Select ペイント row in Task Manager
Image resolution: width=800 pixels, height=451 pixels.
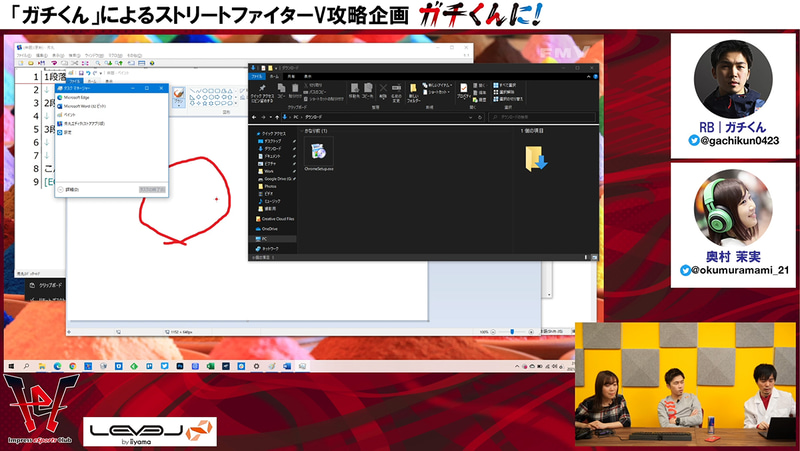[x=111, y=115]
